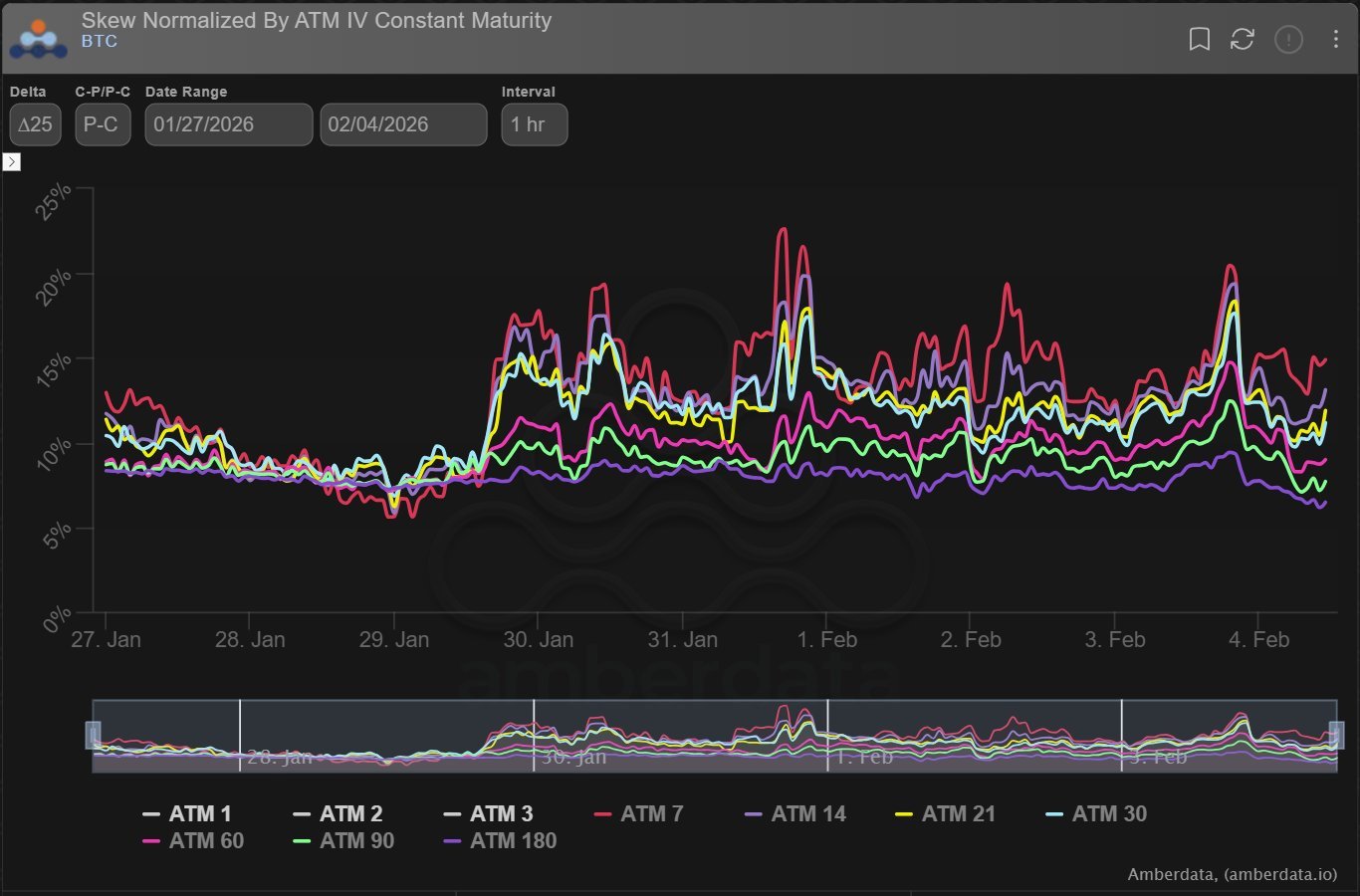Show the ATM 1 series
Viewport: 1360px width, 896px height.
tap(199, 814)
